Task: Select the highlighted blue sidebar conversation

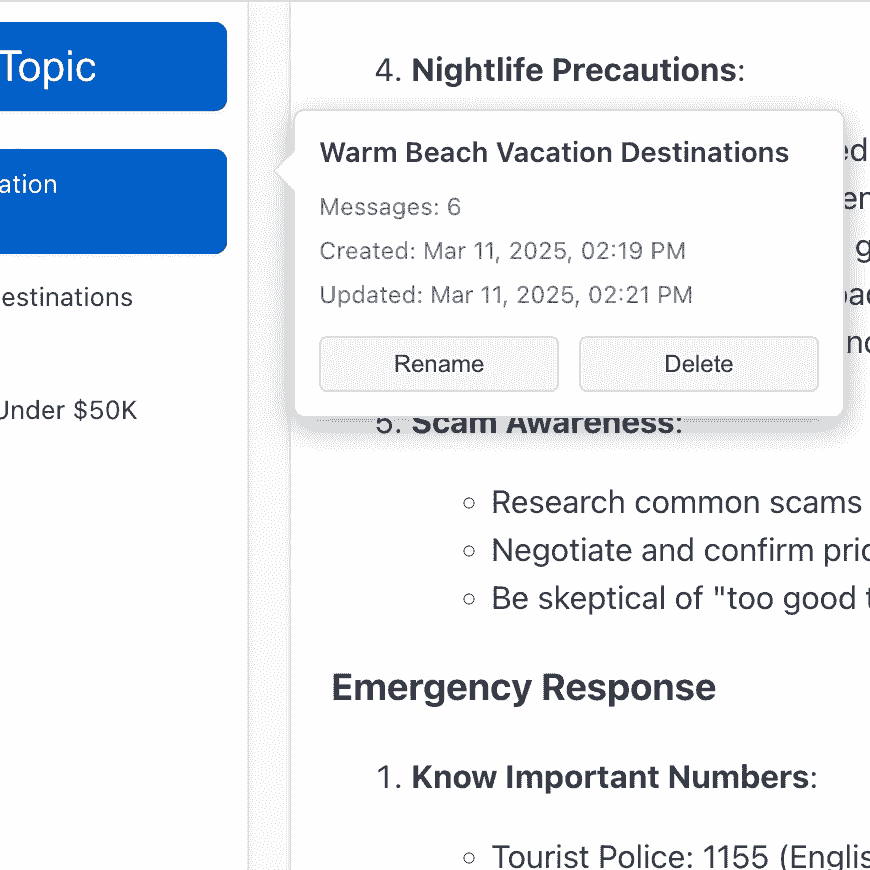Action: tap(110, 201)
